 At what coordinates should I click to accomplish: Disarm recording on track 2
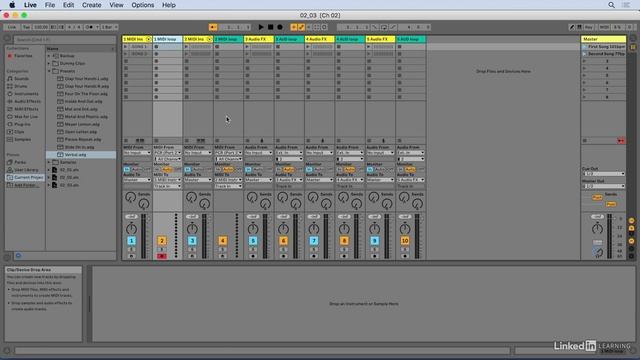pyautogui.click(x=162, y=256)
